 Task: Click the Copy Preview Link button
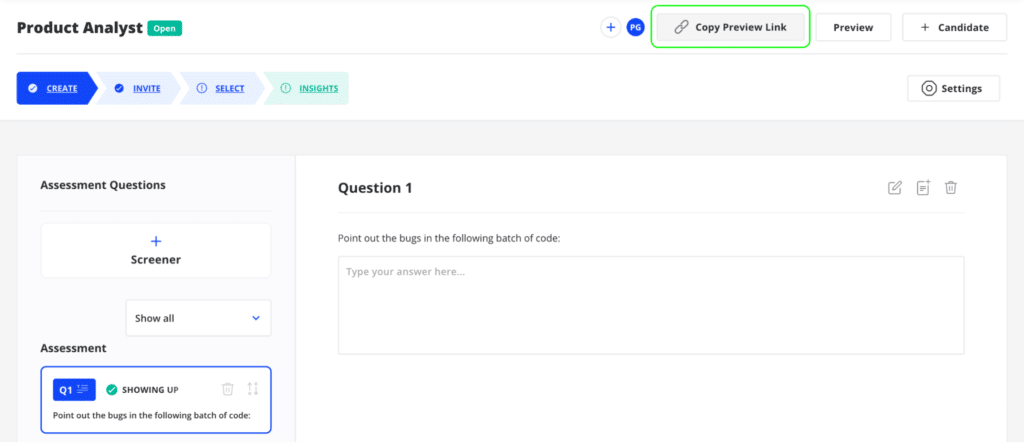[x=730, y=27]
